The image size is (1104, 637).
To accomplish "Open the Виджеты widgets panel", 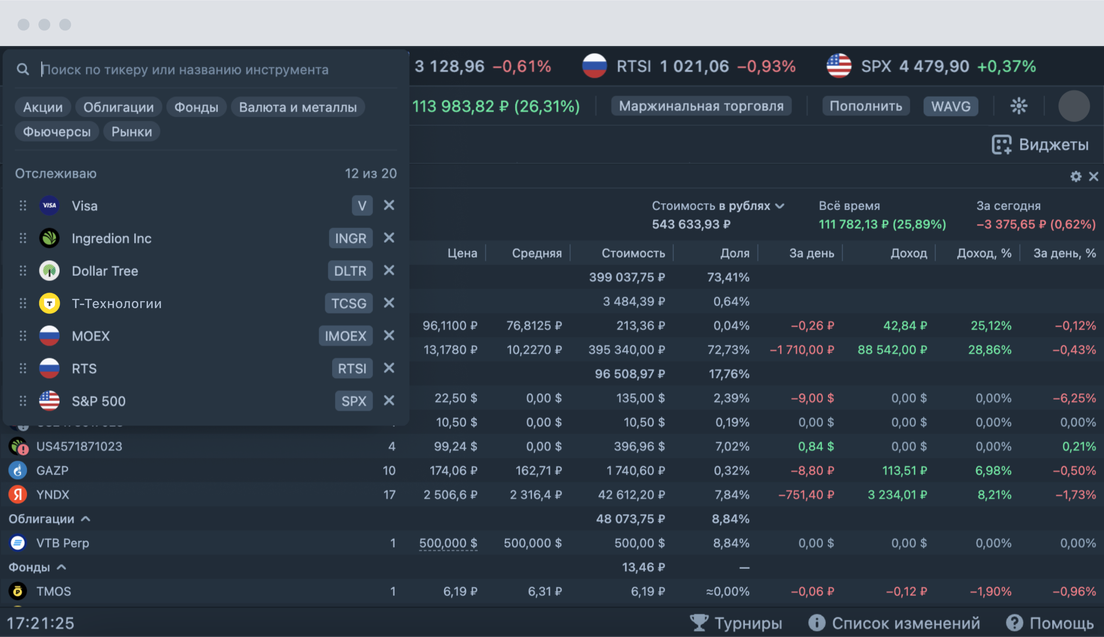I will (x=1040, y=144).
